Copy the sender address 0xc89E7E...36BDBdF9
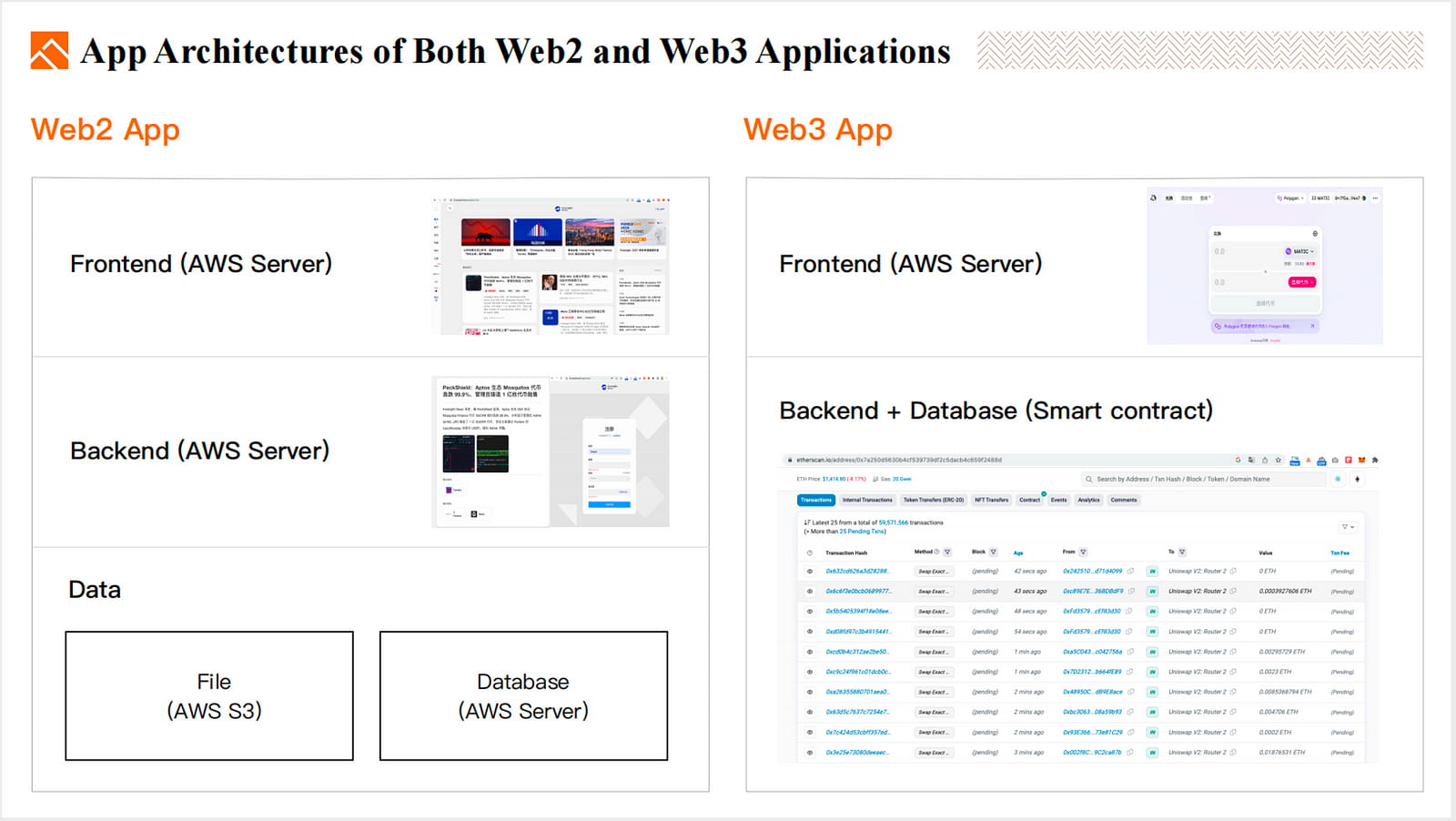Viewport: 1456px width, 821px height. (x=1130, y=592)
